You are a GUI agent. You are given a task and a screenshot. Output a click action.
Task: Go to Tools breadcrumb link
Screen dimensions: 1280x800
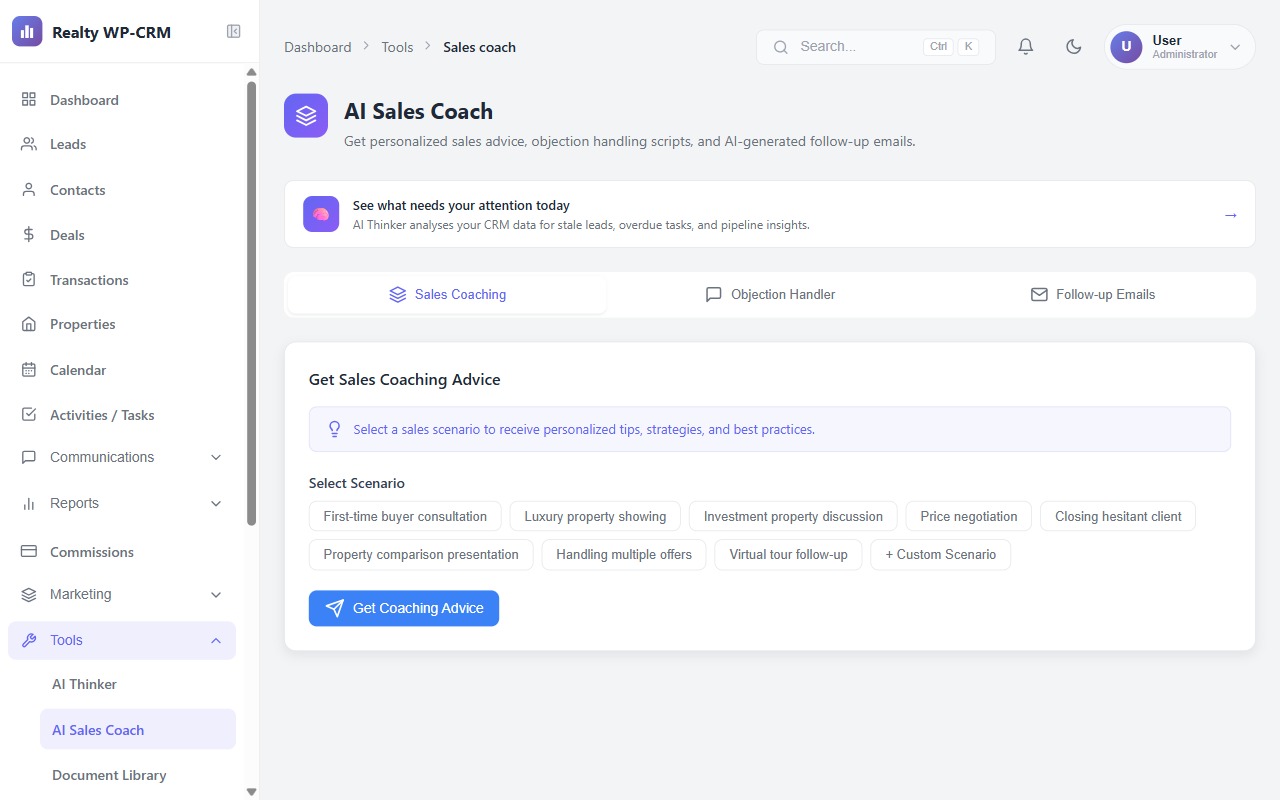(397, 47)
